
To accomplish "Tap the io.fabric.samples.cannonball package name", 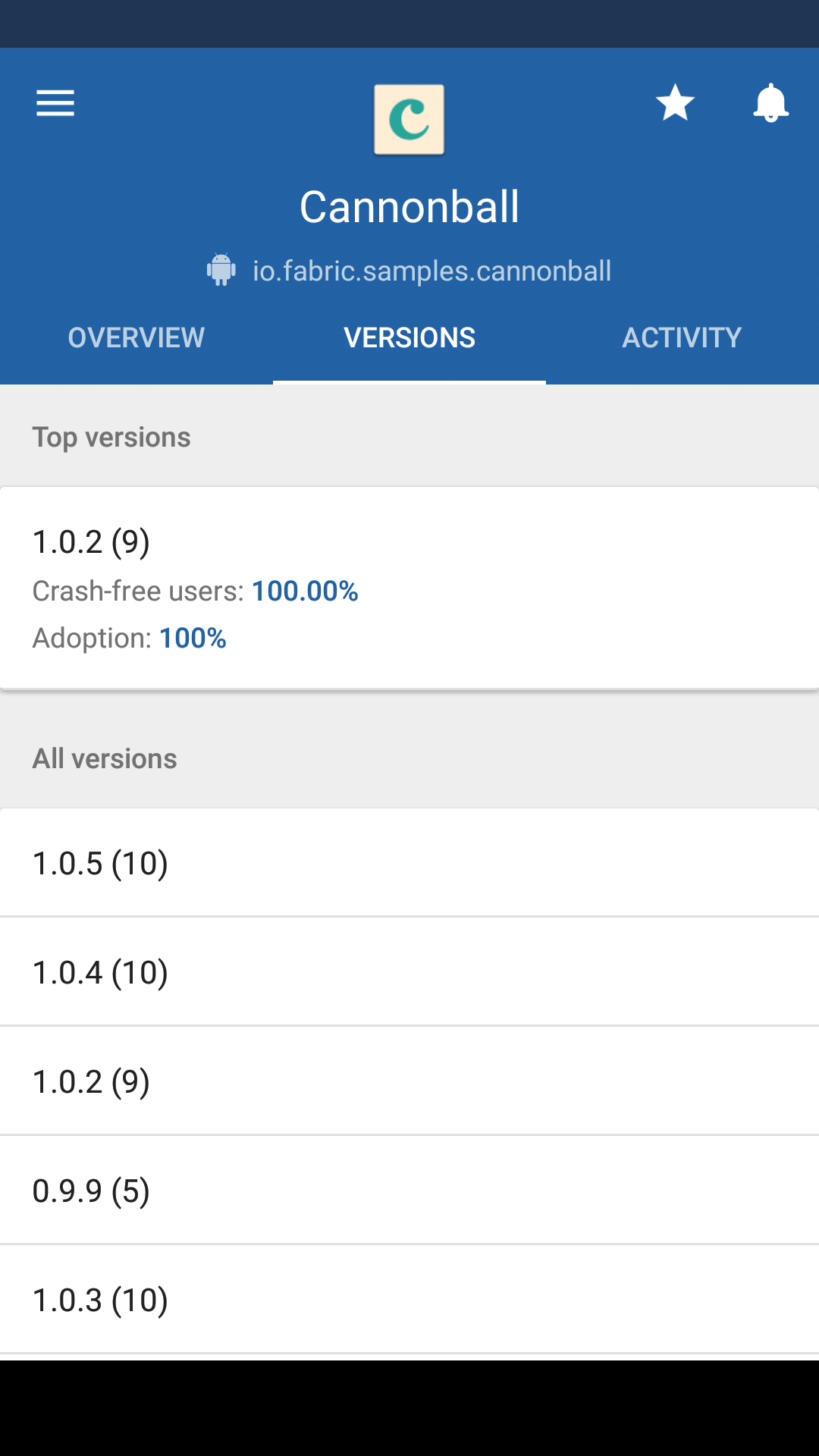I will (x=431, y=271).
